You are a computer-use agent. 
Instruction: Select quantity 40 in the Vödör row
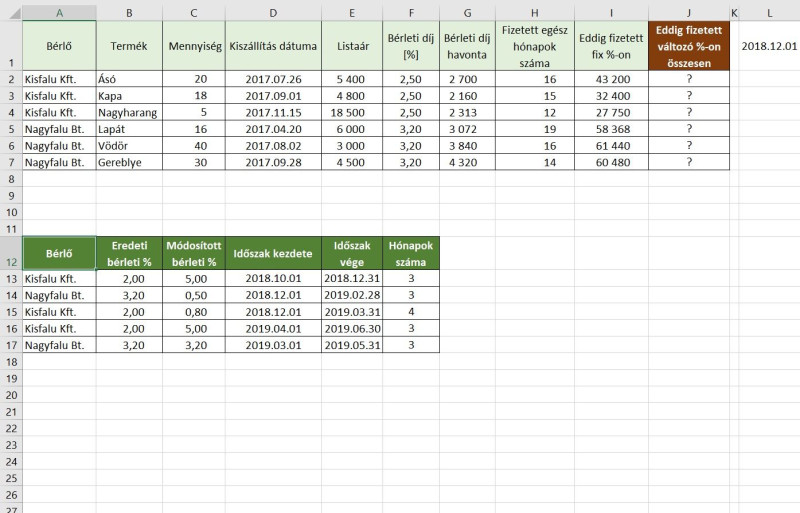[x=194, y=146]
